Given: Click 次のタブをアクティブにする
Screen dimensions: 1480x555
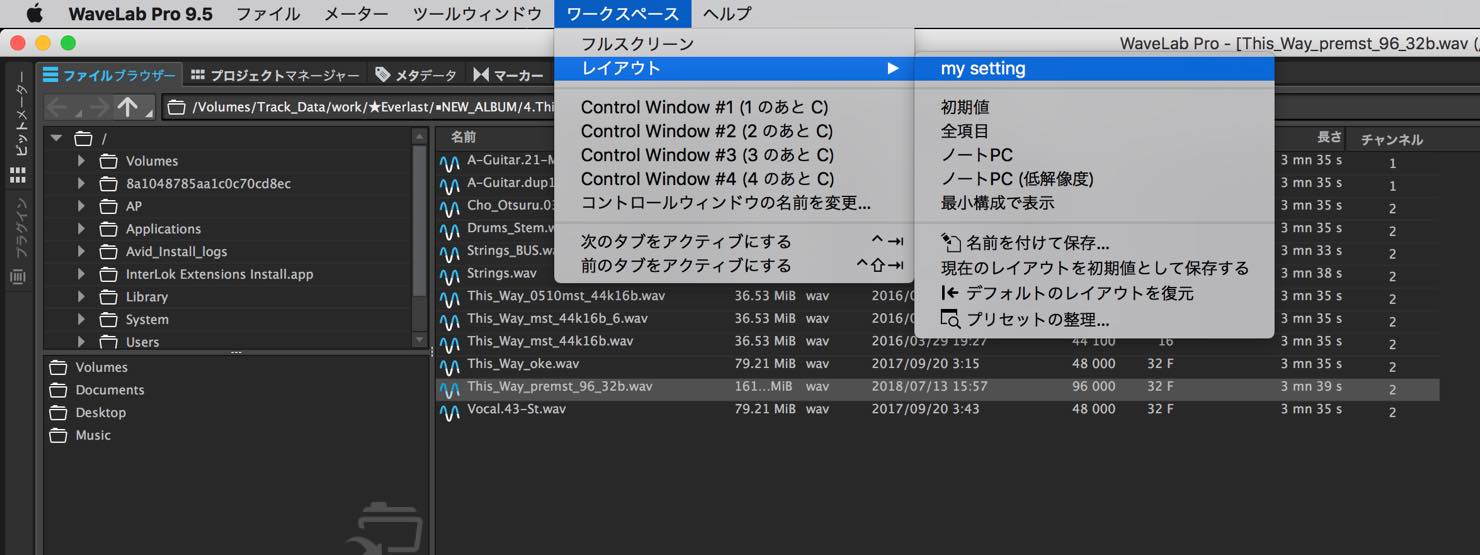Looking at the screenshot, I should pos(734,241).
